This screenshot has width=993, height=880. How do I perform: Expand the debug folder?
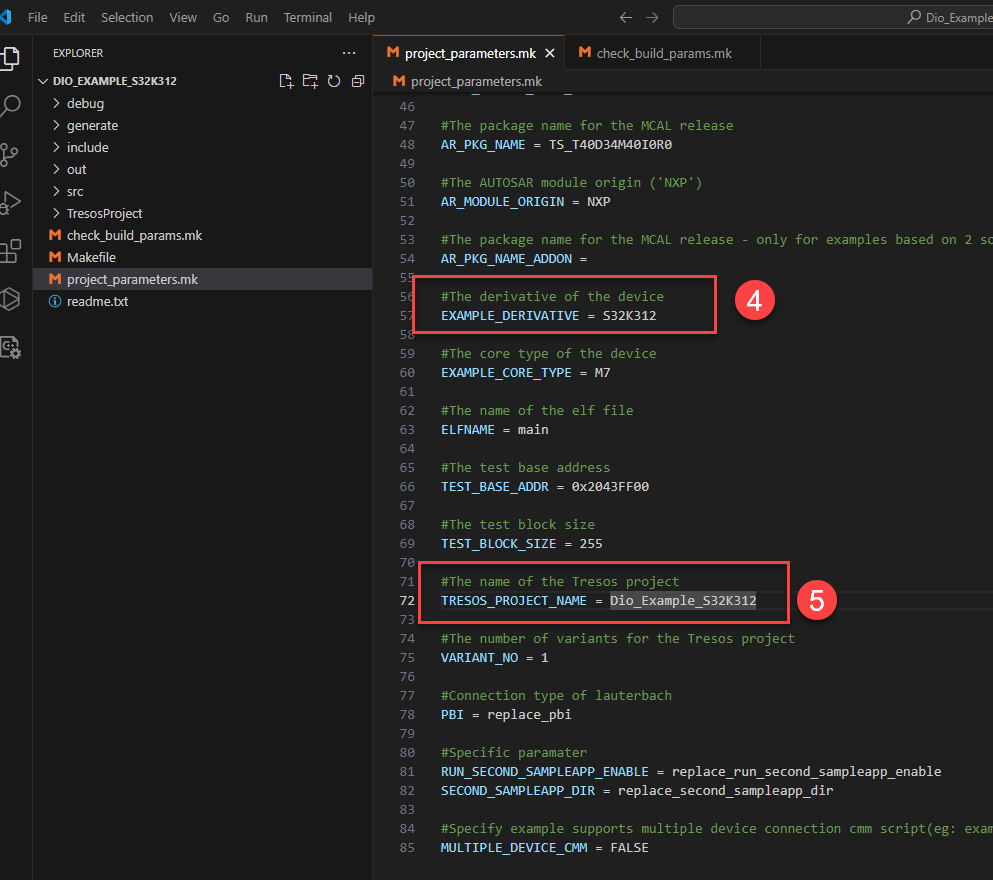85,103
